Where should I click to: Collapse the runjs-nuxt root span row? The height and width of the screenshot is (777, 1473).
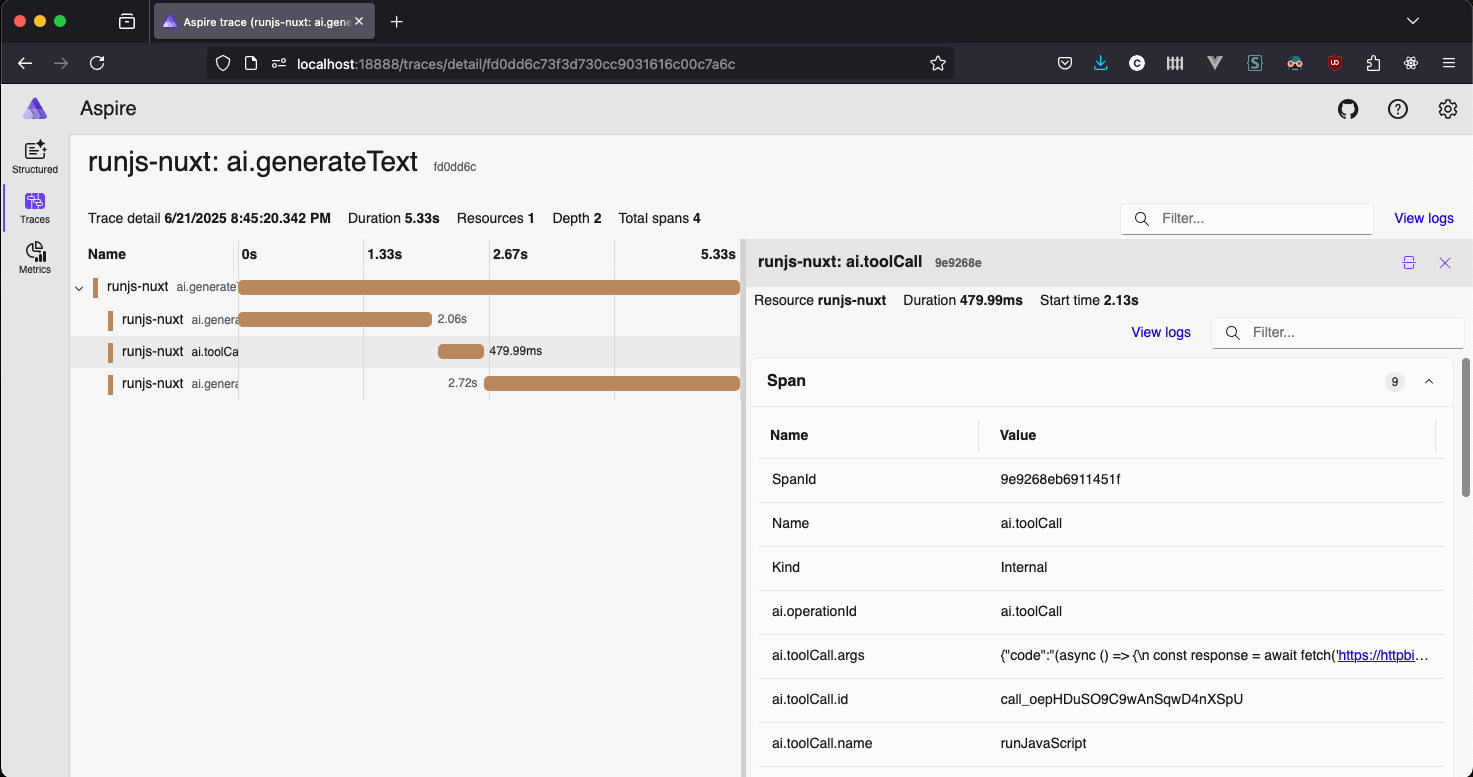point(79,288)
